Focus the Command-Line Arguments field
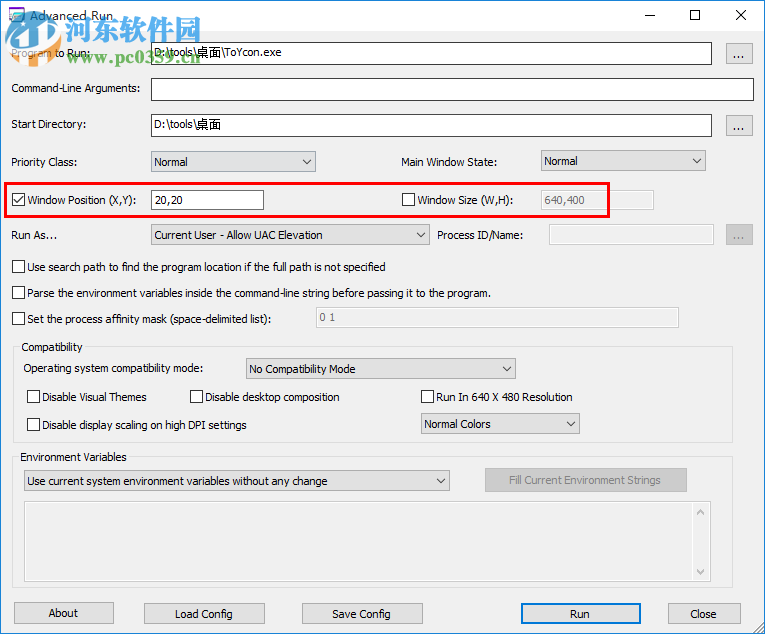This screenshot has width=765, height=634. (452, 89)
